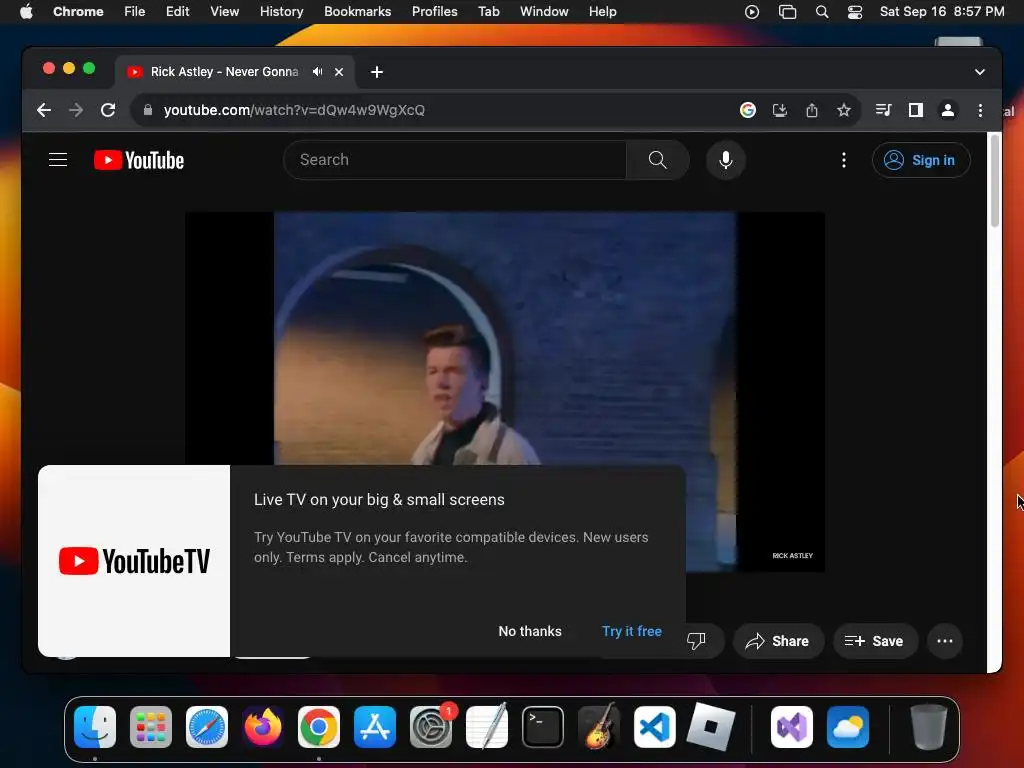Screen dimensions: 1024x768
Task: Click the page vertical scrollbar thumb
Action: tap(995, 181)
